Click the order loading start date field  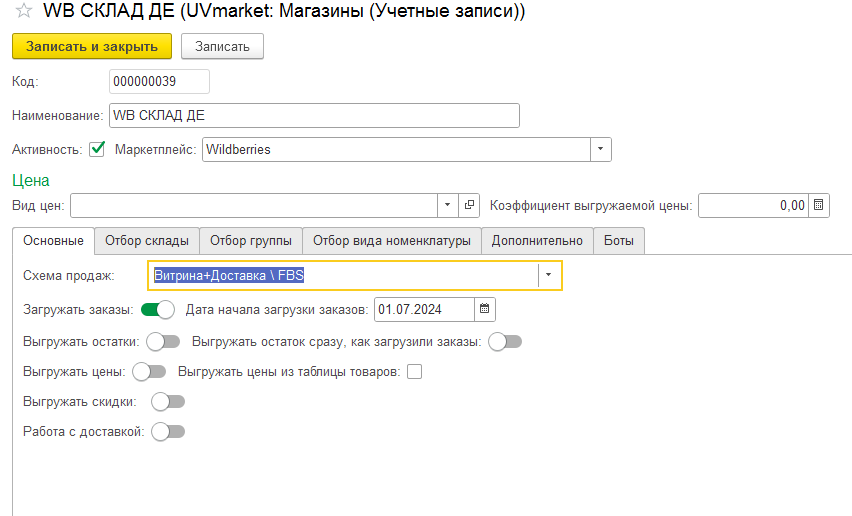(x=424, y=309)
